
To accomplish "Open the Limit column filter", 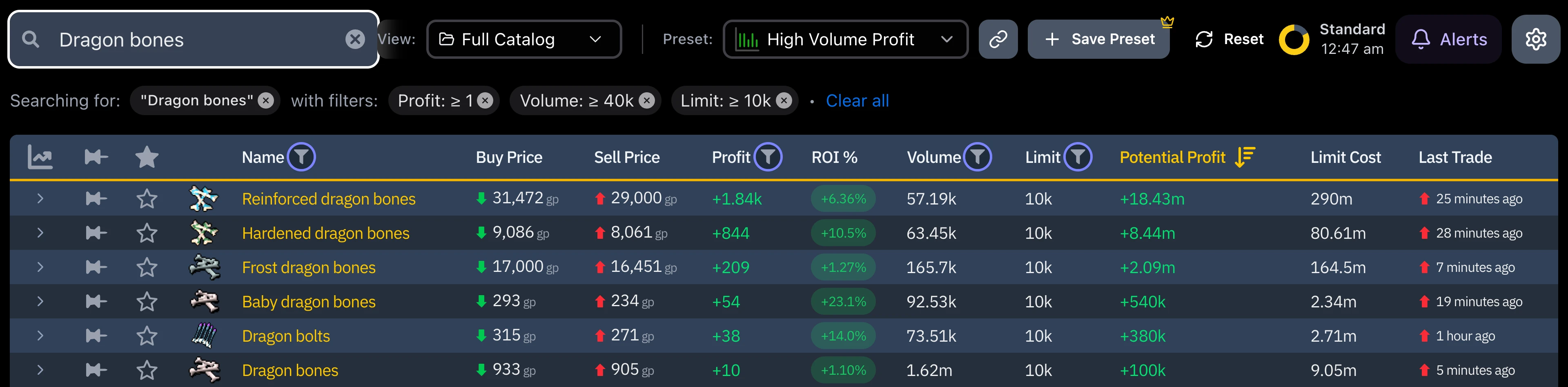I will coord(1078,158).
